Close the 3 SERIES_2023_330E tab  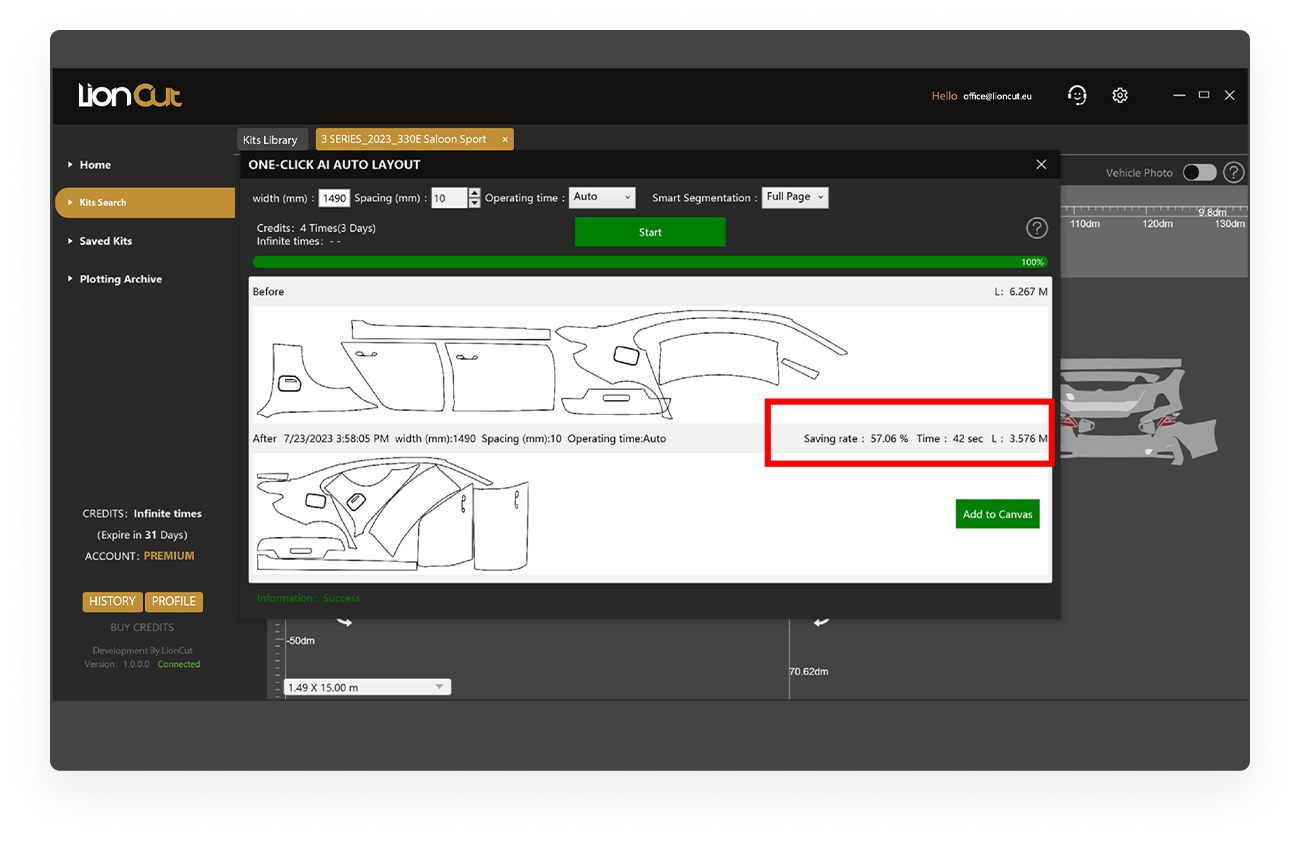click(505, 139)
